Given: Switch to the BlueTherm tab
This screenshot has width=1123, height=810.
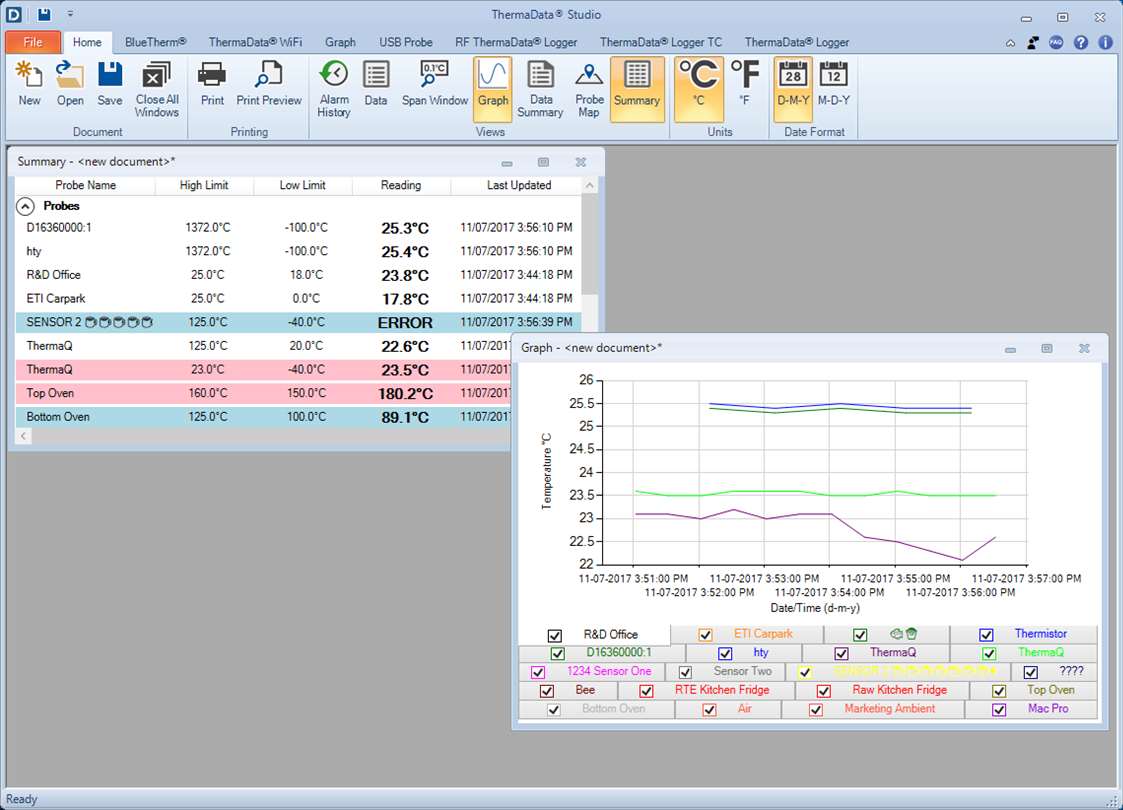Looking at the screenshot, I should (x=155, y=42).
